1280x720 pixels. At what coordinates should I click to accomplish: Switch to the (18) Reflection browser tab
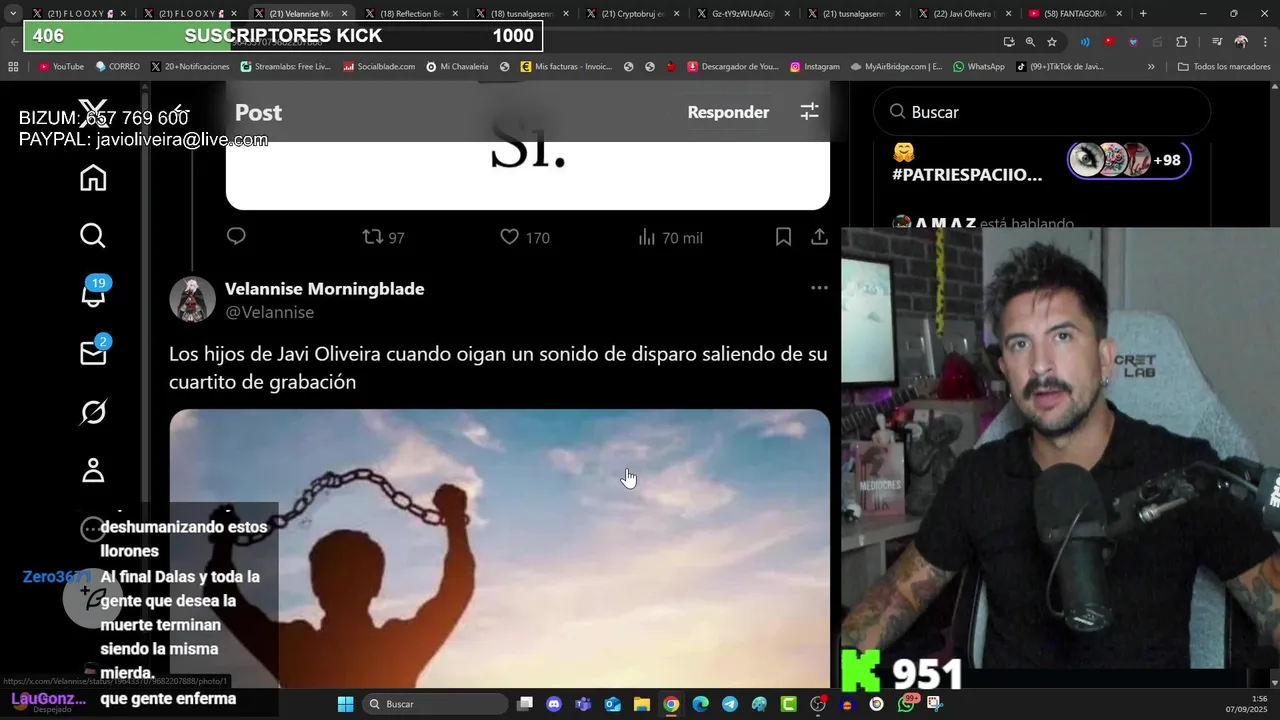(x=411, y=14)
